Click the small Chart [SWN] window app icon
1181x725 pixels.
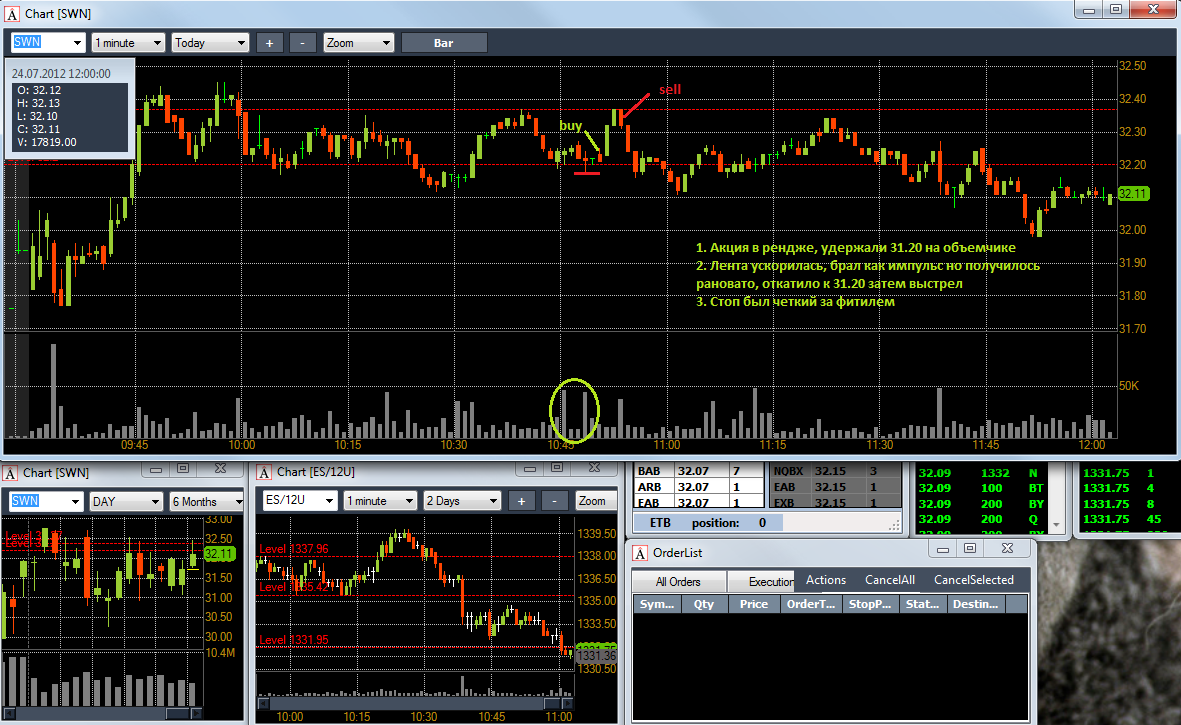click(x=10, y=473)
